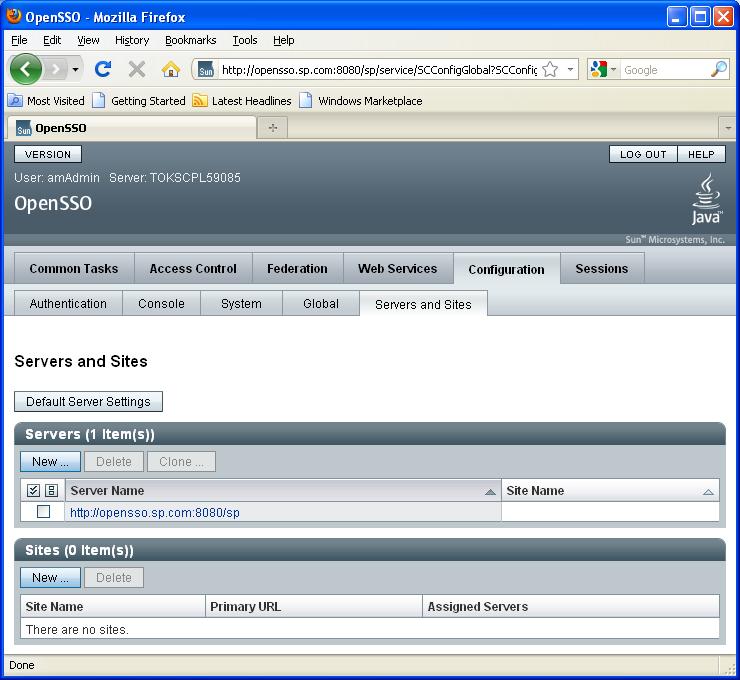Viewport: 740px width, 680px height.
Task: Select the Servers and Sites sub-tab
Action: pos(423,304)
